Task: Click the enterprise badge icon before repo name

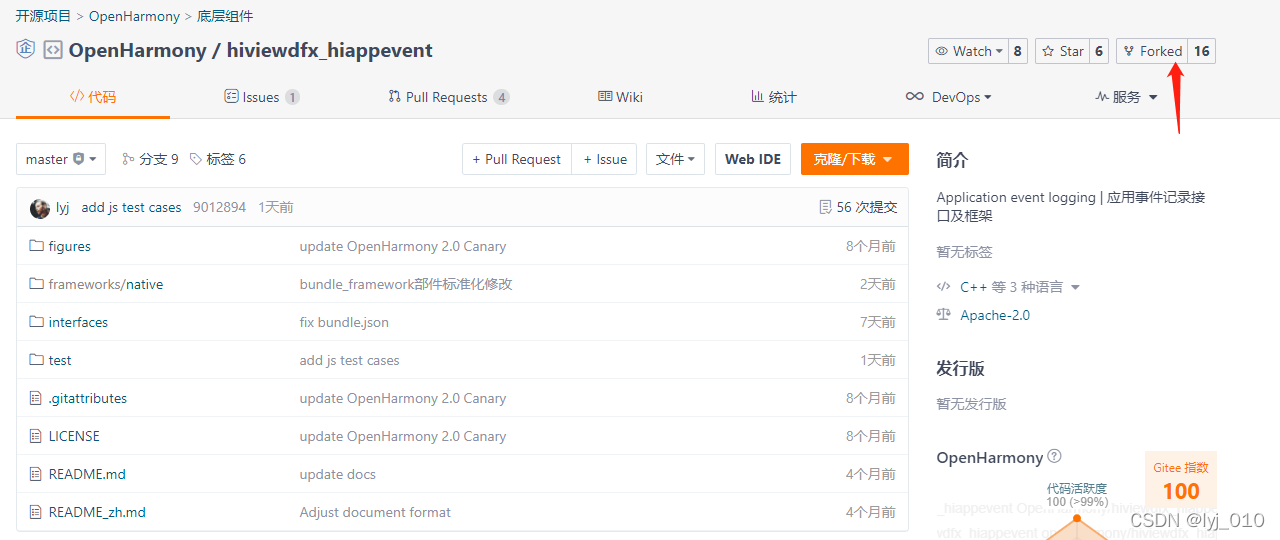Action: click(x=26, y=49)
